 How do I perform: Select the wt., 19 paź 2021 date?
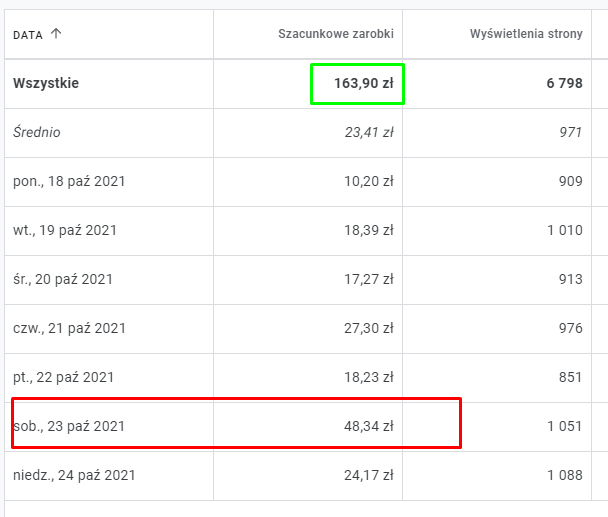click(65, 230)
